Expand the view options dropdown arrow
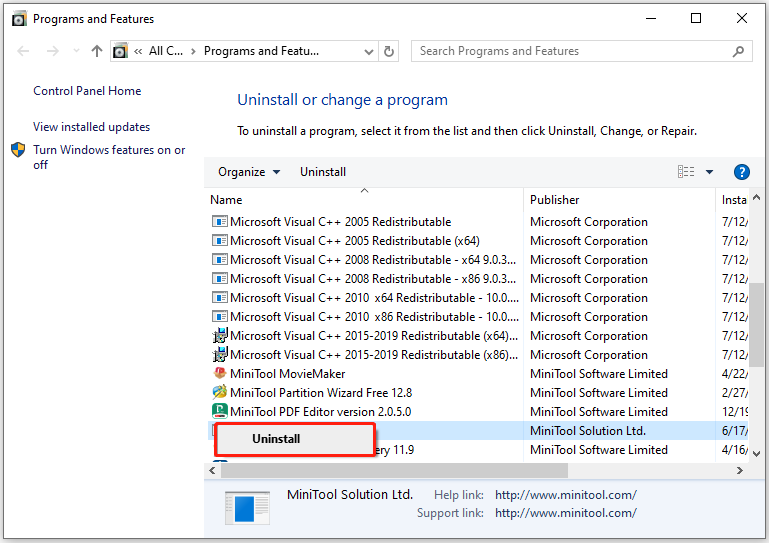 point(709,172)
